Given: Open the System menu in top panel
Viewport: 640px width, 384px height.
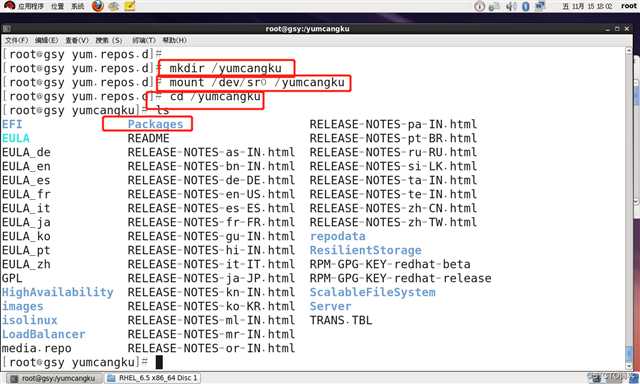Looking at the screenshot, I should pyautogui.click(x=78, y=6).
